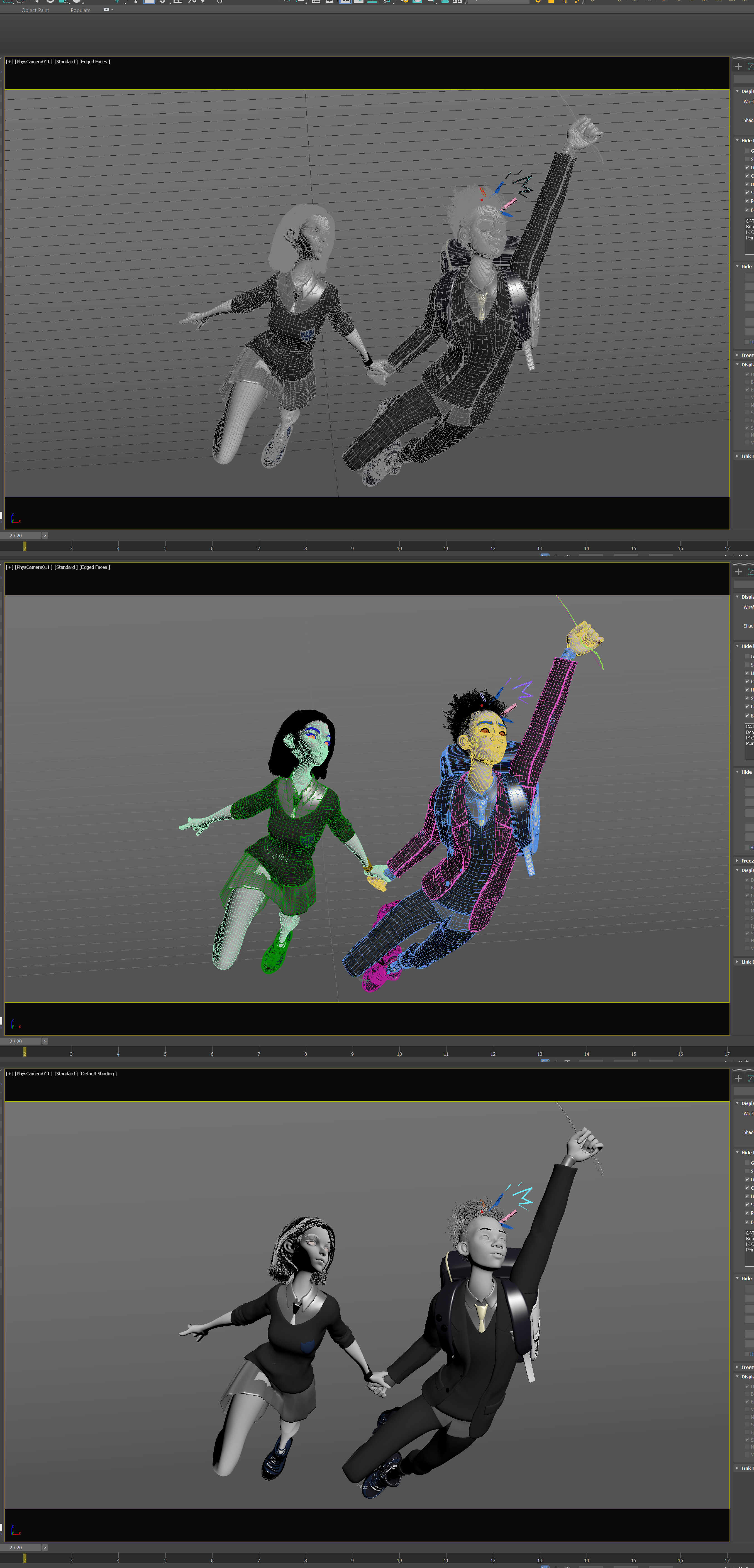Uncheck Lights under Hide by Category
Viewport: 754px width, 1568px height.
click(x=747, y=167)
